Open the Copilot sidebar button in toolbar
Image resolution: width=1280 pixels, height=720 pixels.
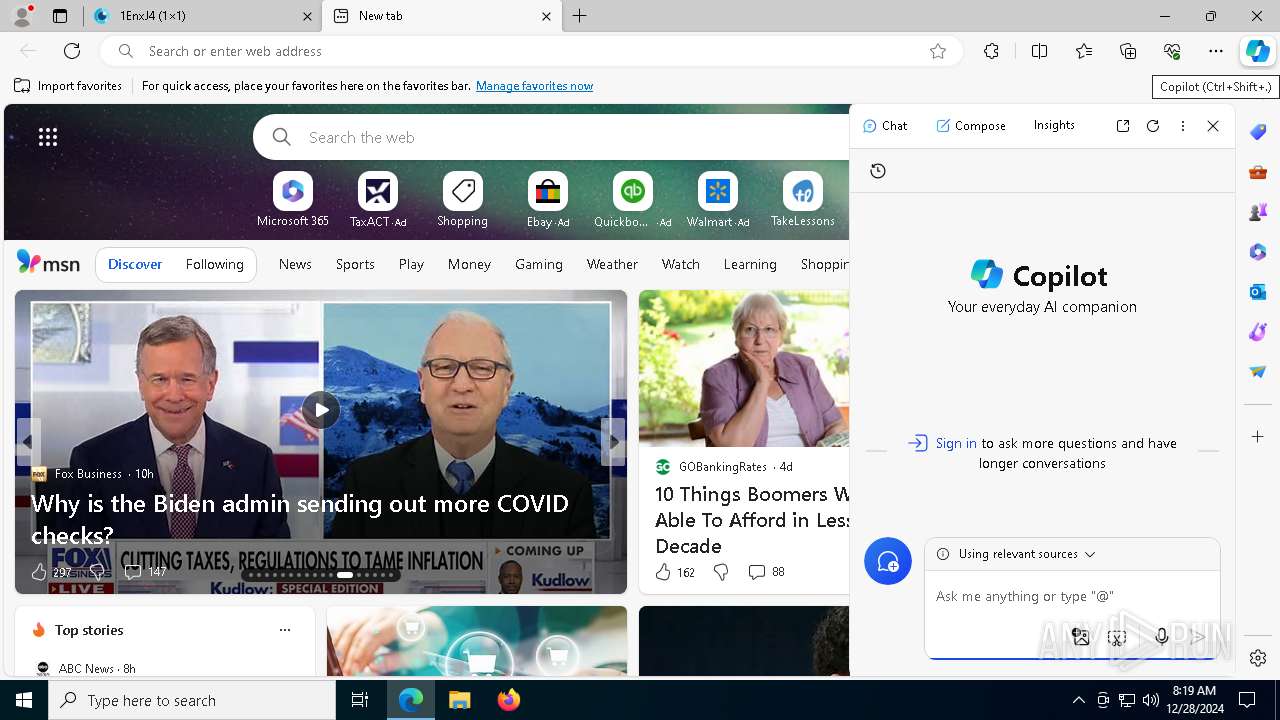tap(1257, 51)
